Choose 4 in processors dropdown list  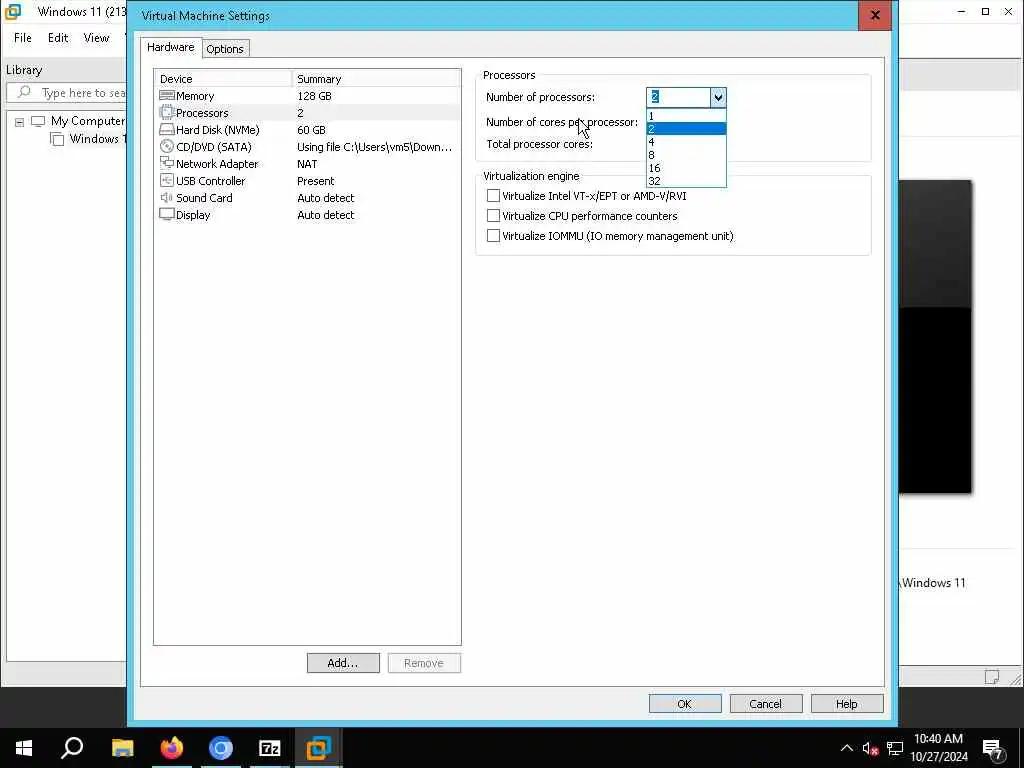pyautogui.click(x=686, y=142)
